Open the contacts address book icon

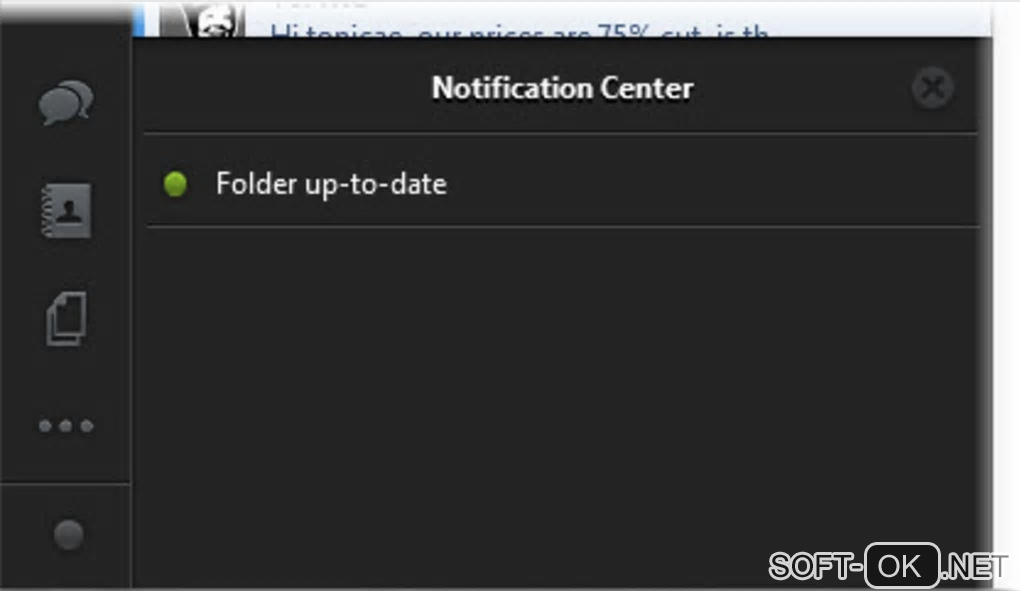point(66,211)
